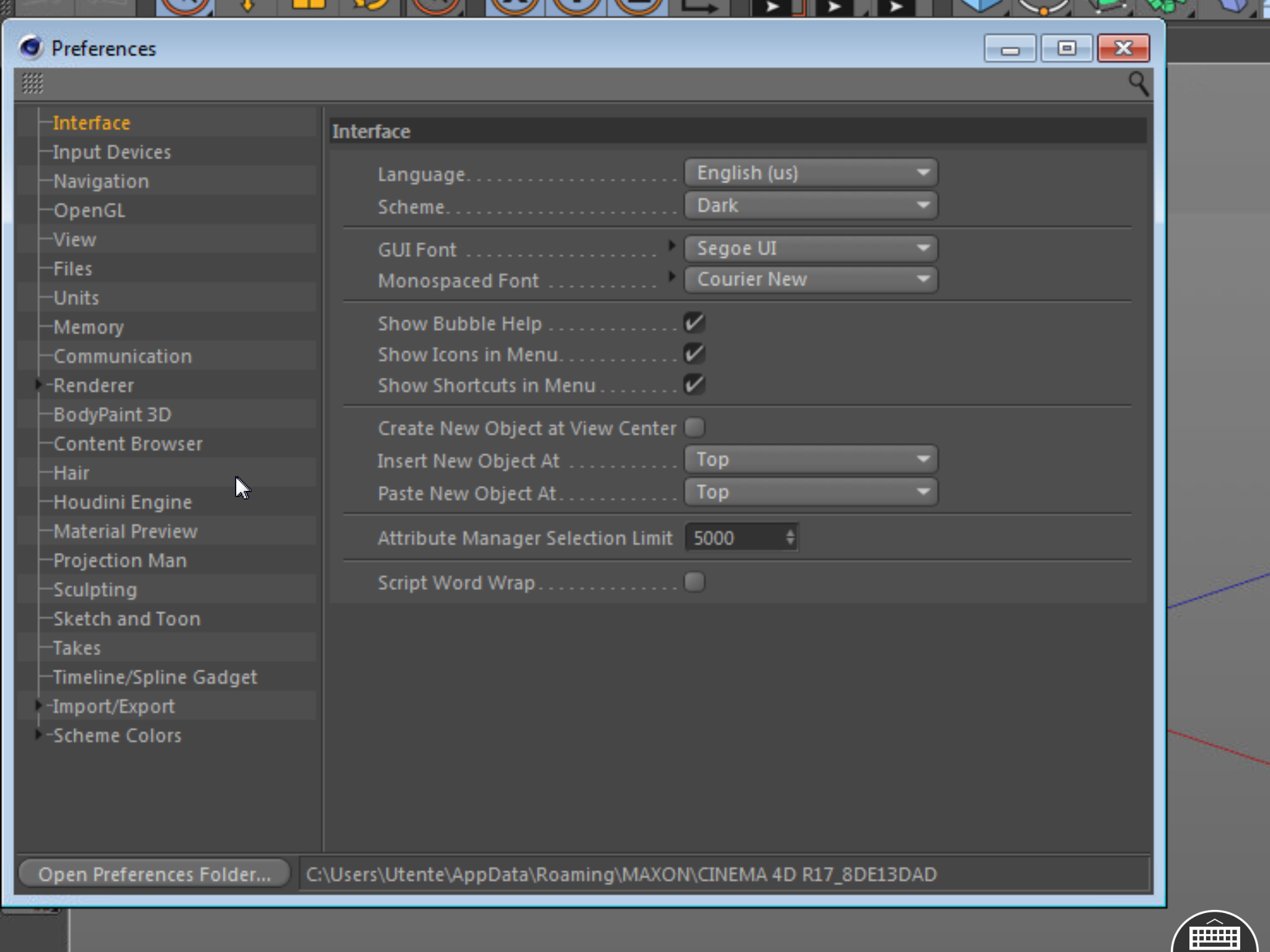Expand the Scheme Colors section arrow
Screen dimensions: 1270x952
pyautogui.click(x=38, y=734)
